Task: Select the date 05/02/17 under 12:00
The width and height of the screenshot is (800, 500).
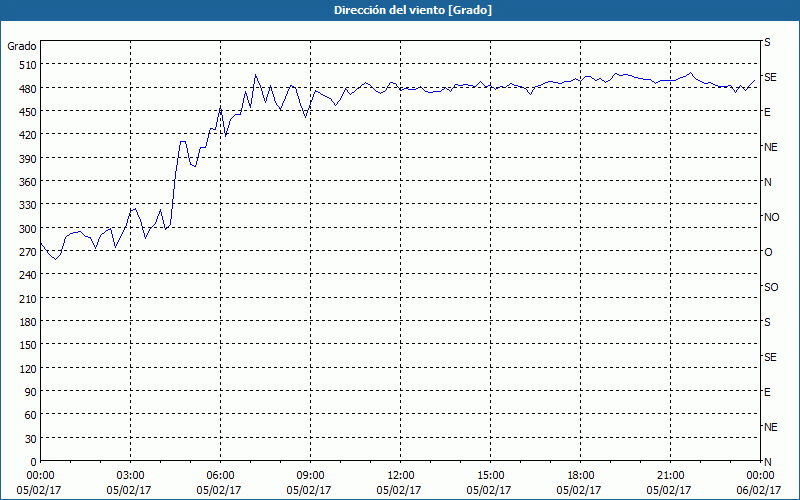Action: 398,490
